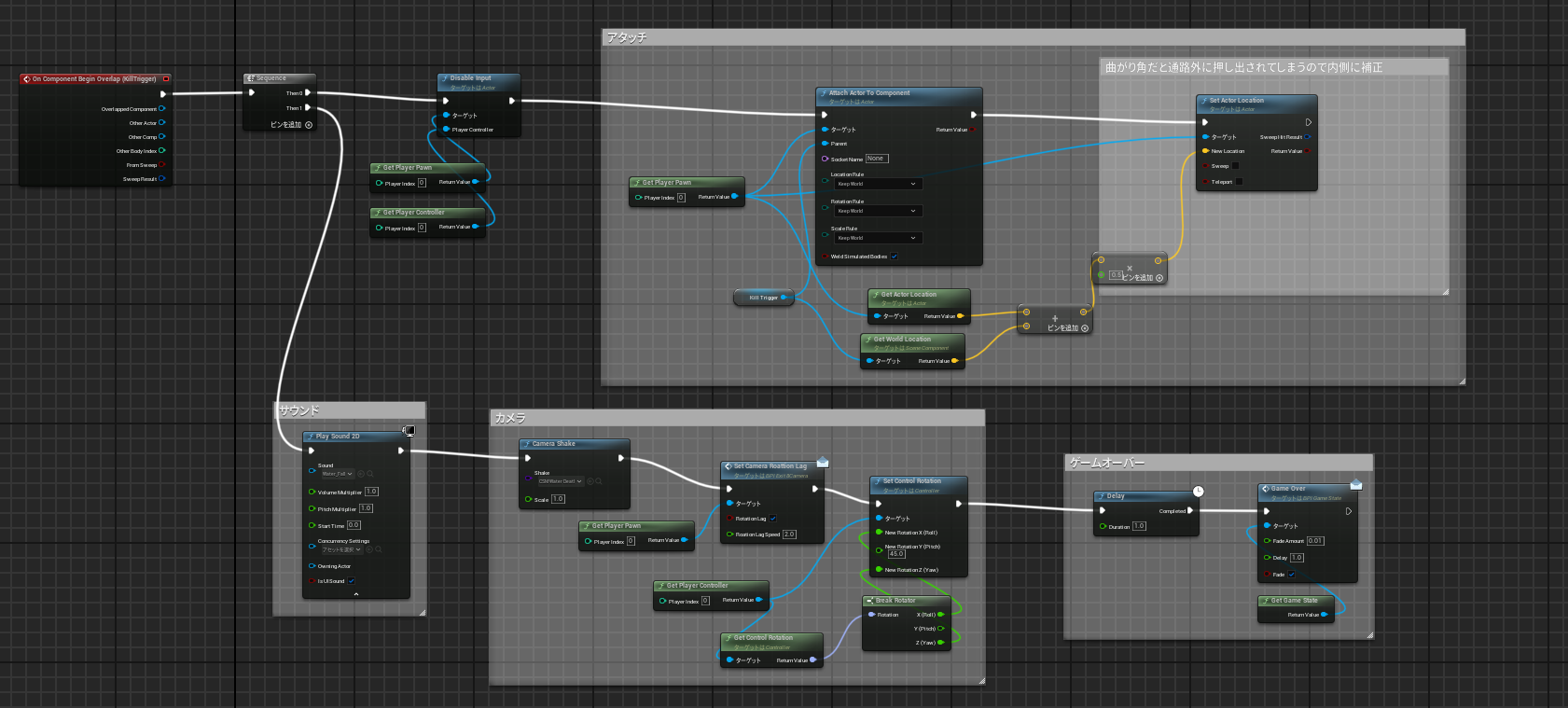Click Sequence node's ピンを追加 add pin icon

pos(309,124)
